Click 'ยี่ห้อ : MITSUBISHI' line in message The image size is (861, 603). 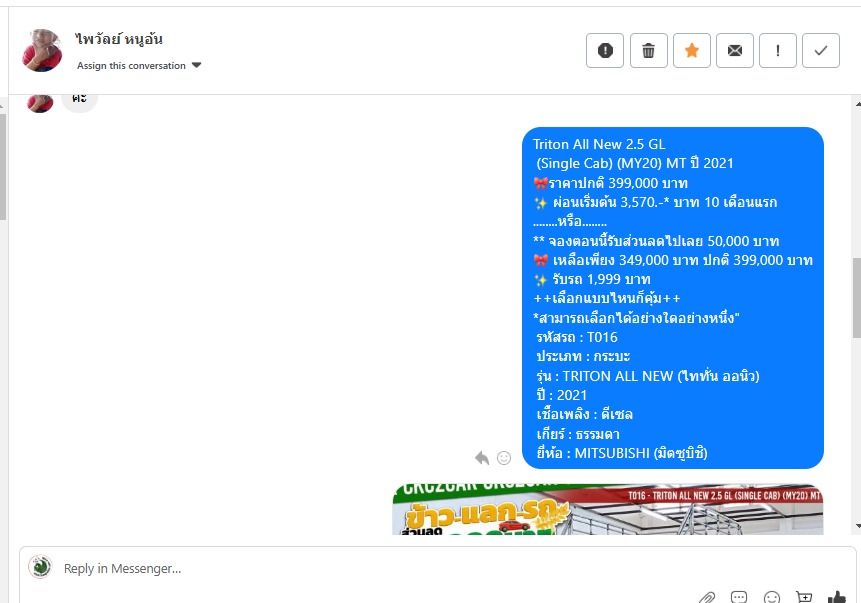[622, 453]
